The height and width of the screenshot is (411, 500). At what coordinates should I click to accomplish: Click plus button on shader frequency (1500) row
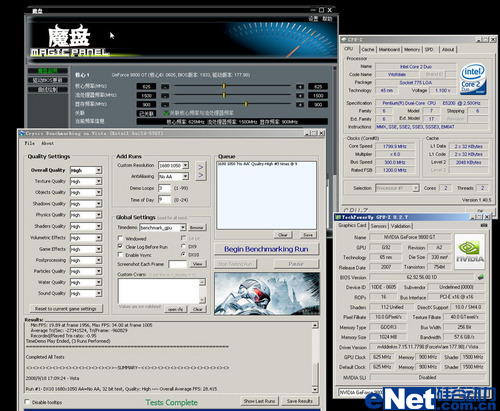pyautogui.click(x=300, y=96)
